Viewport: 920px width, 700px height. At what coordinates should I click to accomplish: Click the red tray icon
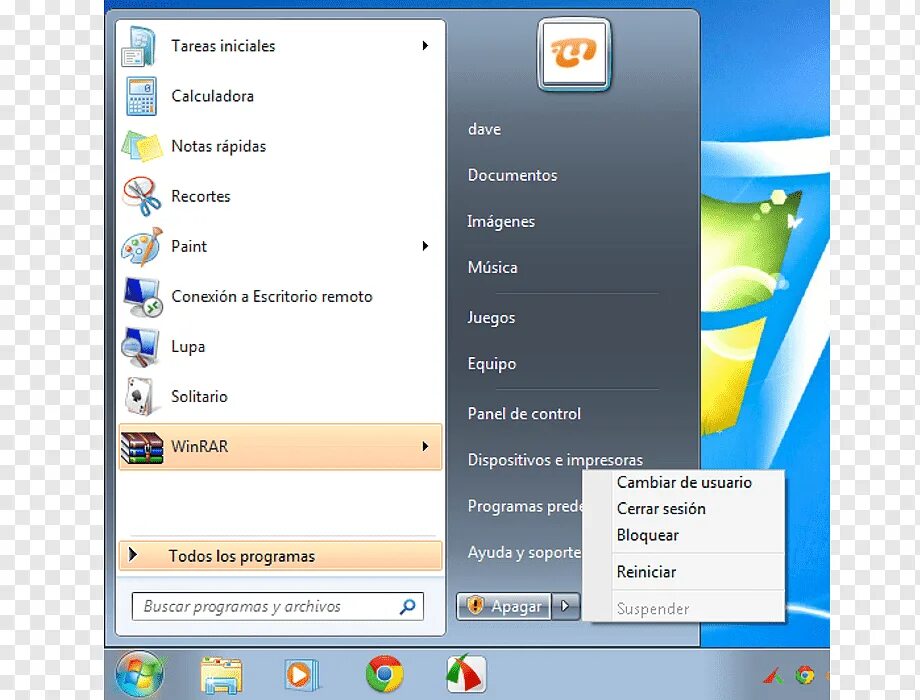coord(773,677)
